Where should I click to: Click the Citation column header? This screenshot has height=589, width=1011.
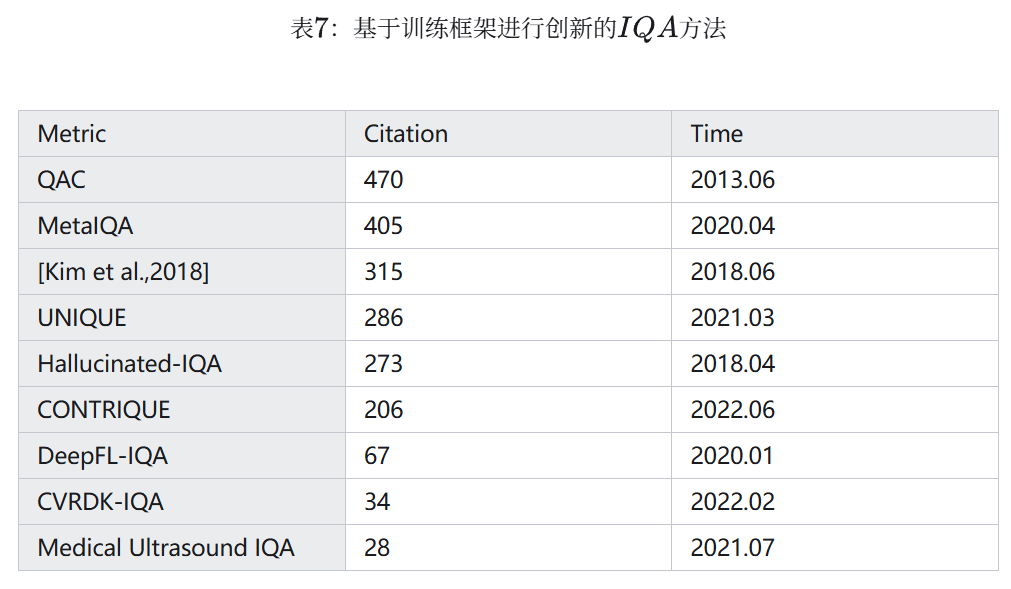click(x=406, y=134)
